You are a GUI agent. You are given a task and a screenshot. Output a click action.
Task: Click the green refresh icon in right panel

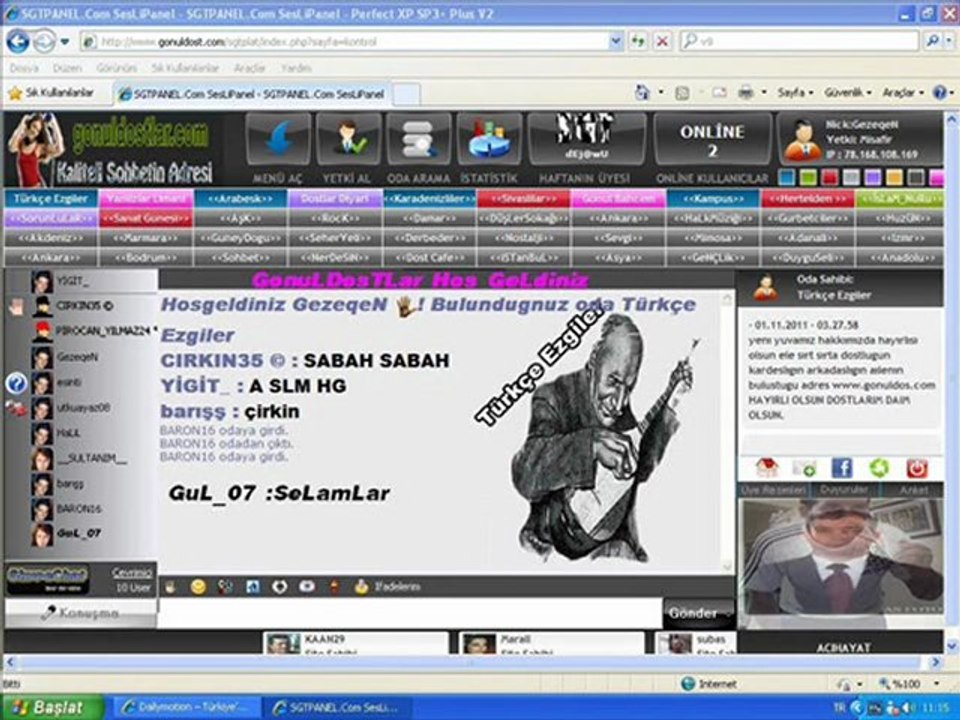click(x=879, y=468)
